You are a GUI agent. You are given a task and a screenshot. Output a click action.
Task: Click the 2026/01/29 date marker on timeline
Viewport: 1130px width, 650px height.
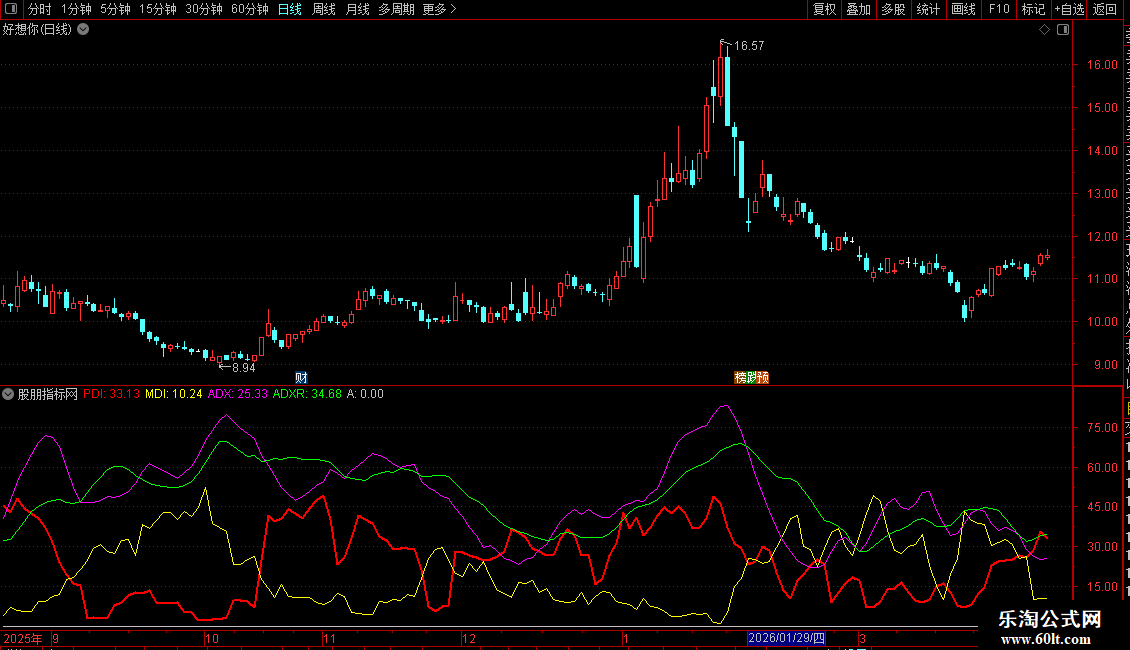point(787,638)
